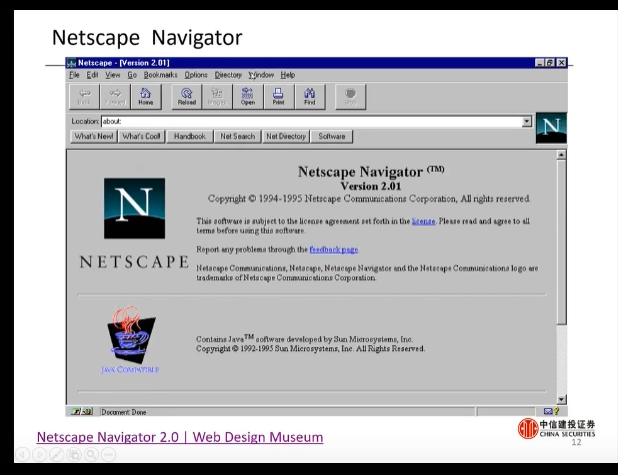Open the Edit menu
618x475 pixels.
click(x=93, y=75)
